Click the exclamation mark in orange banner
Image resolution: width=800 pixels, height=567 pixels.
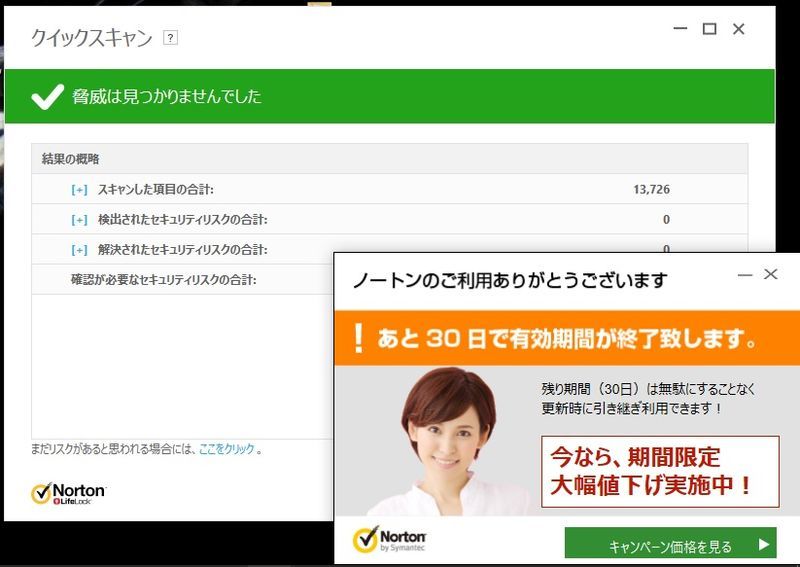pyautogui.click(x=359, y=338)
